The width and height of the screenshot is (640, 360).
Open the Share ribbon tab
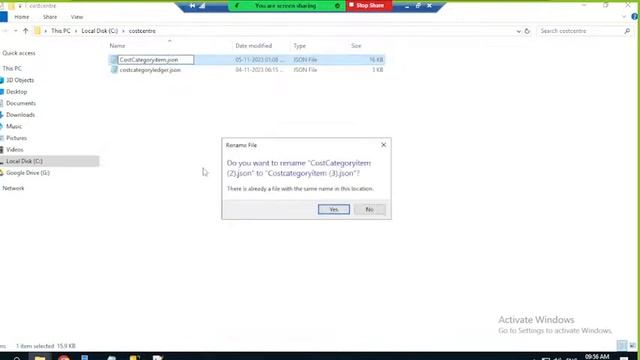[50, 17]
